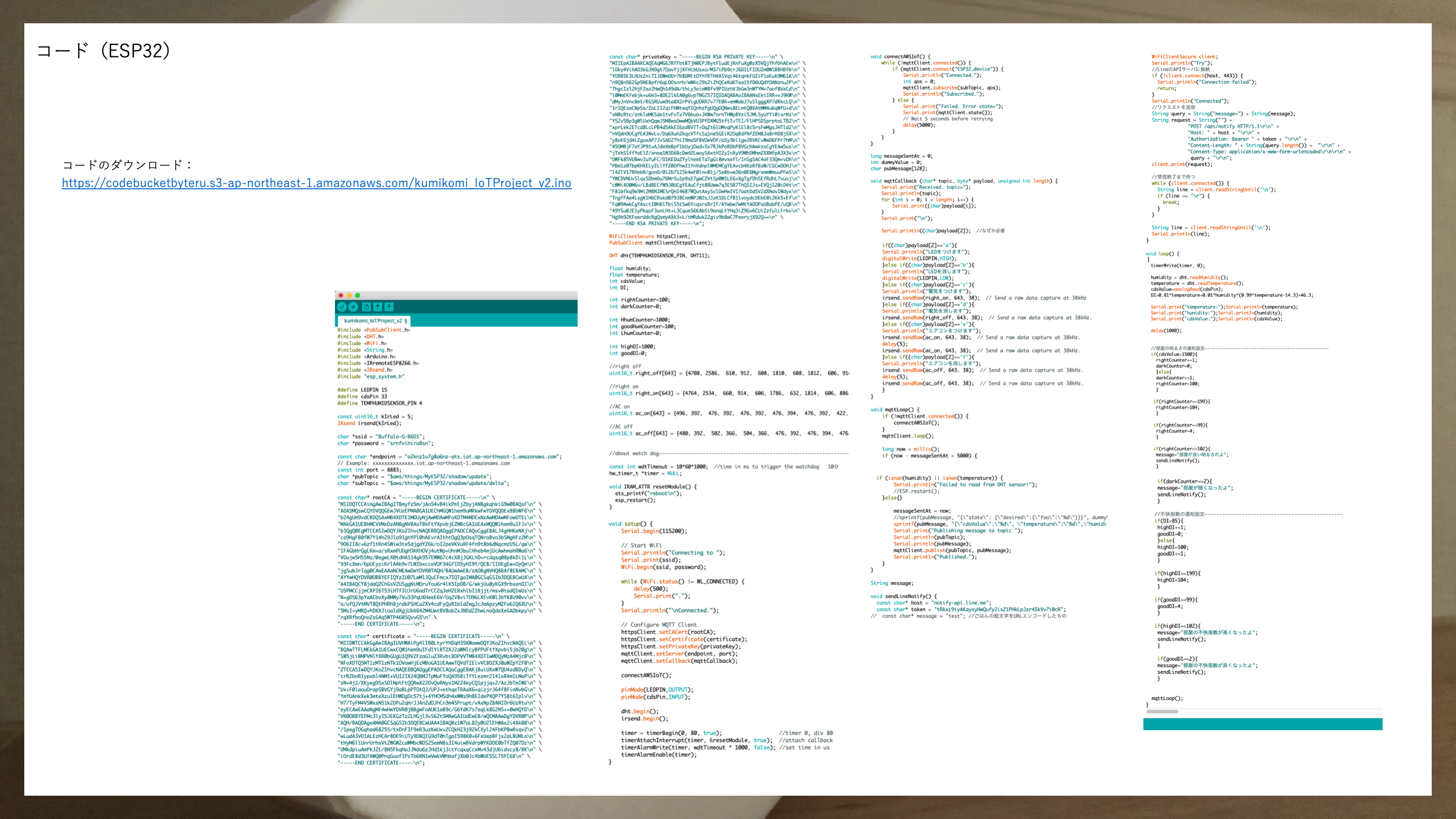Viewport: 1456px width, 819px height.
Task: Click the #include <PubSubClient.h> line
Action: pos(373,330)
